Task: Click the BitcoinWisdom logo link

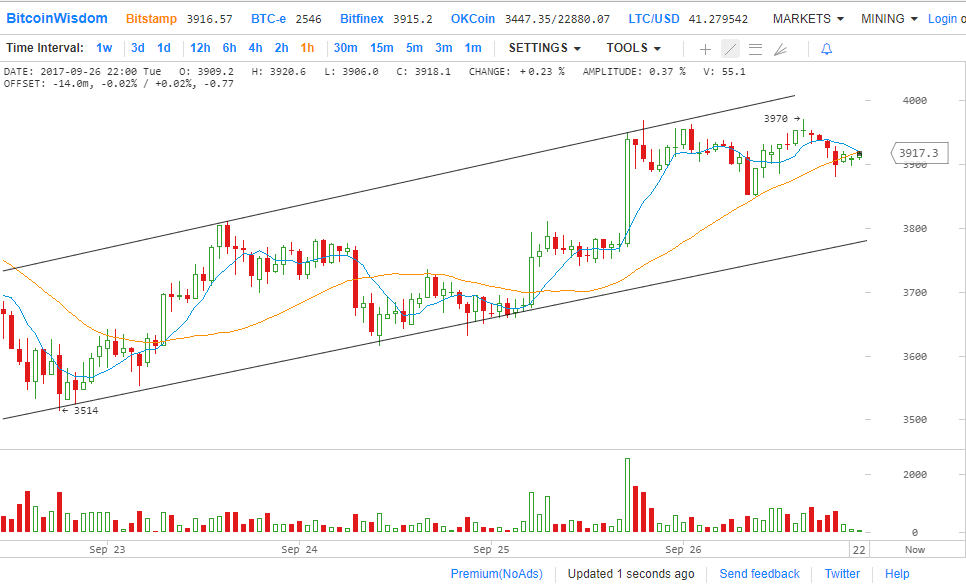Action: (57, 19)
